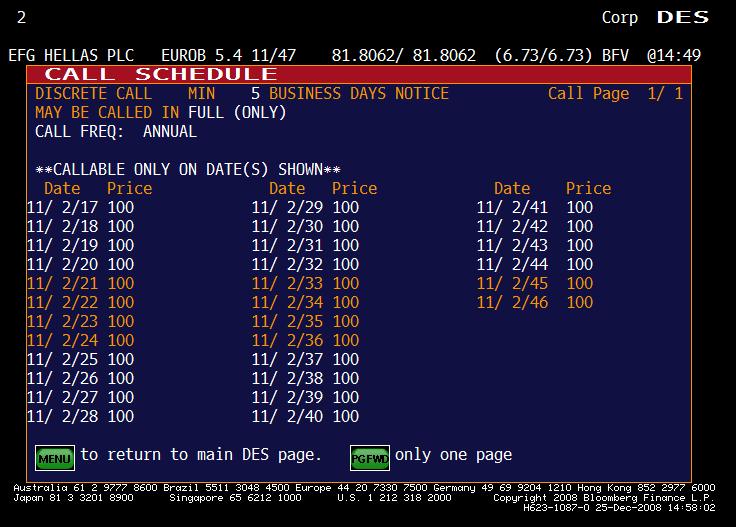Viewport: 736px width, 527px height.
Task: Select call date 11/ 2/19 row
Action: click(80, 245)
